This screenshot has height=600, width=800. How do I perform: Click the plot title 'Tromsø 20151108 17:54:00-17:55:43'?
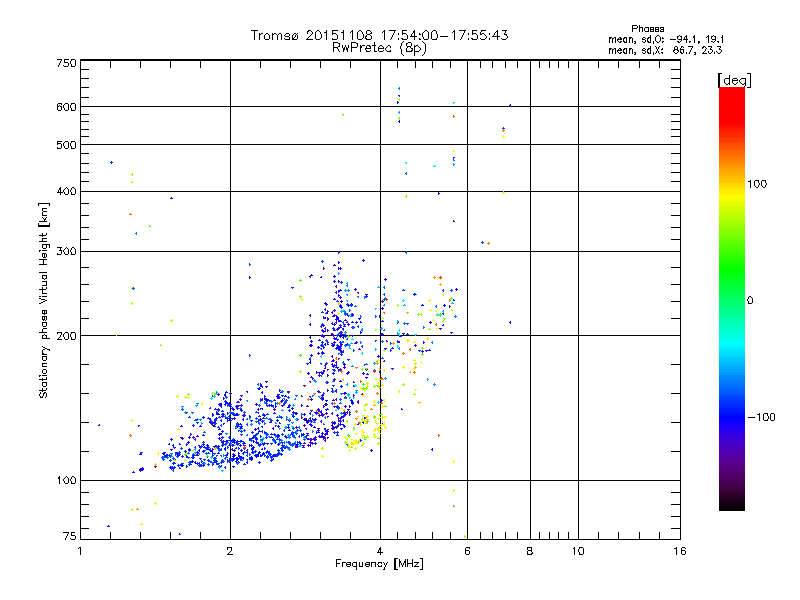click(379, 35)
